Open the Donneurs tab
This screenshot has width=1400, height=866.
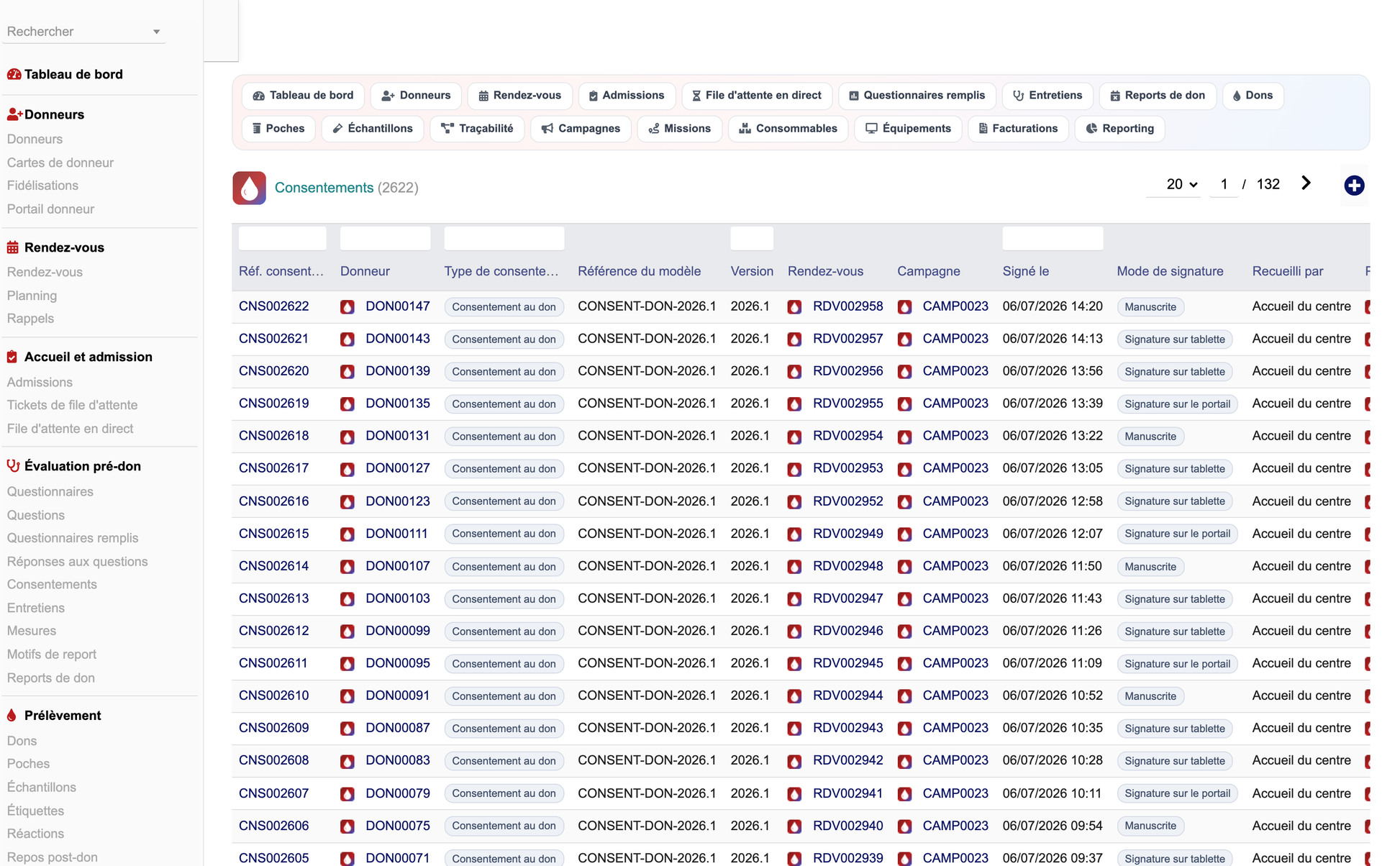416,96
